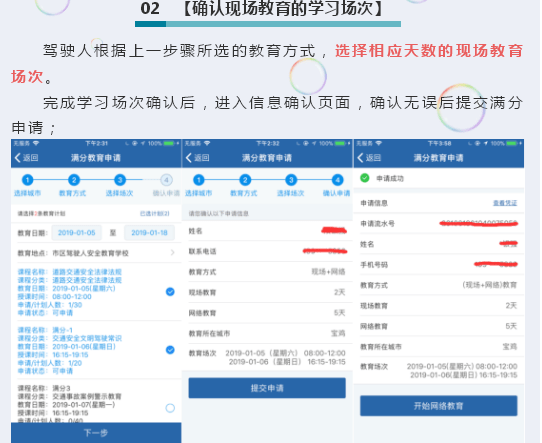Tap battery icon in first screen status bar
Image resolution: width=542 pixels, height=443 pixels.
tap(169, 143)
